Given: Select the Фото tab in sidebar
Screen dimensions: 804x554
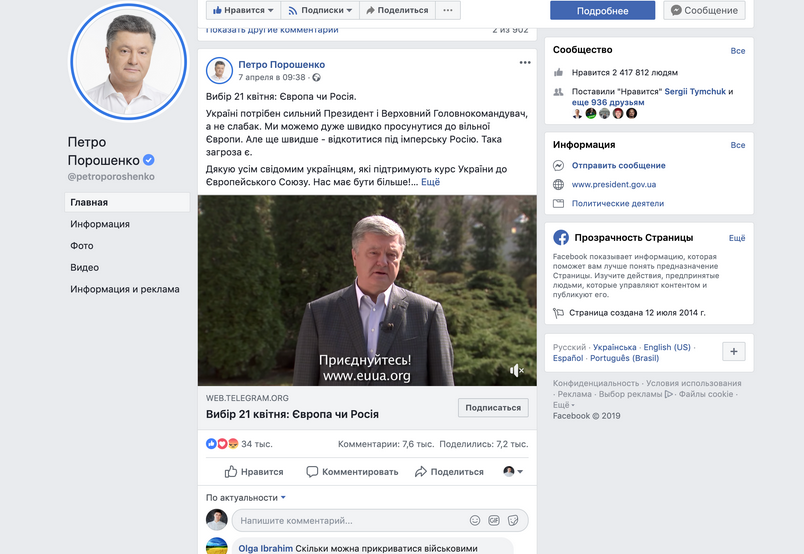Looking at the screenshot, I should 82,246.
